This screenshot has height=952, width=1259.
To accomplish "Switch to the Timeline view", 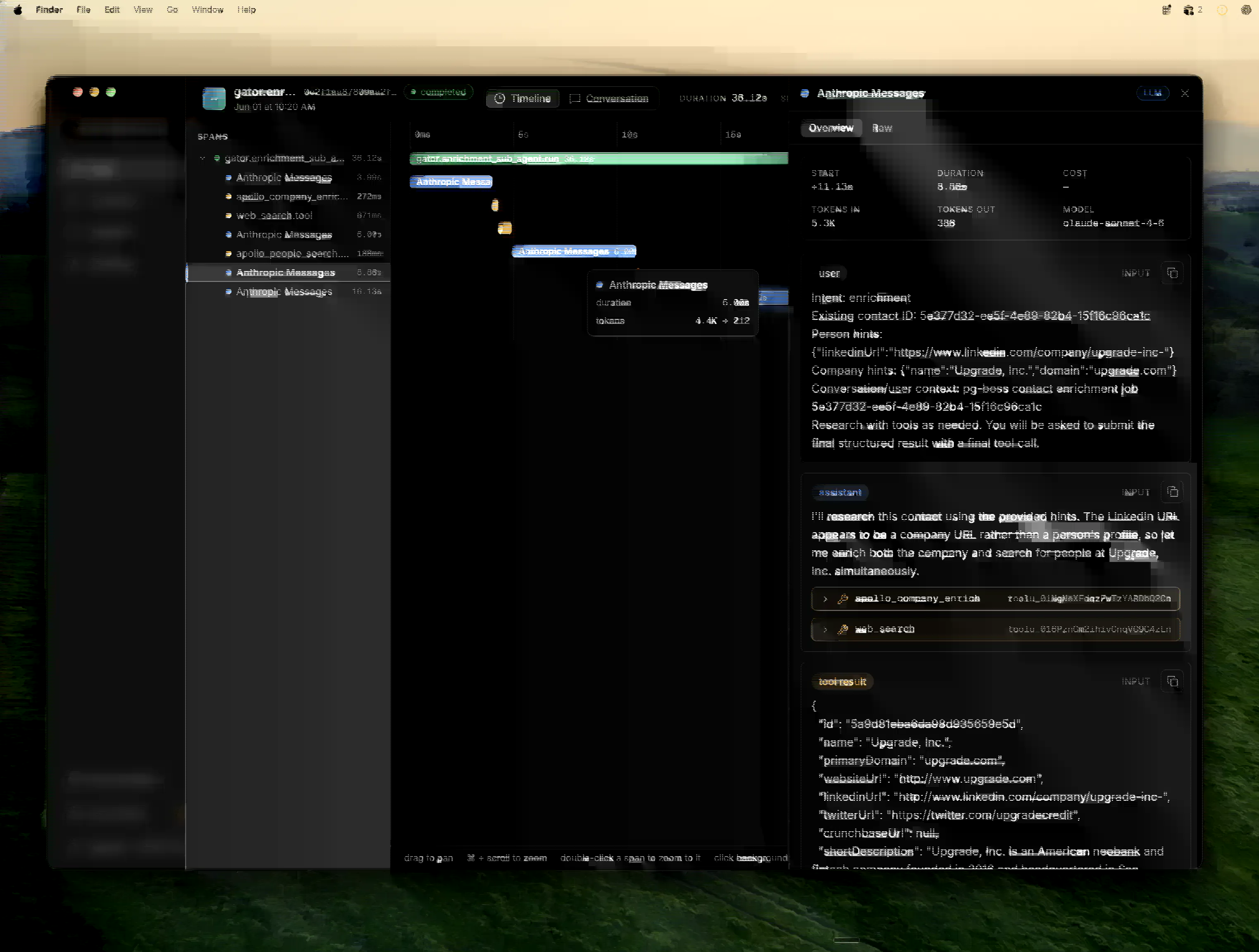I will tap(522, 98).
